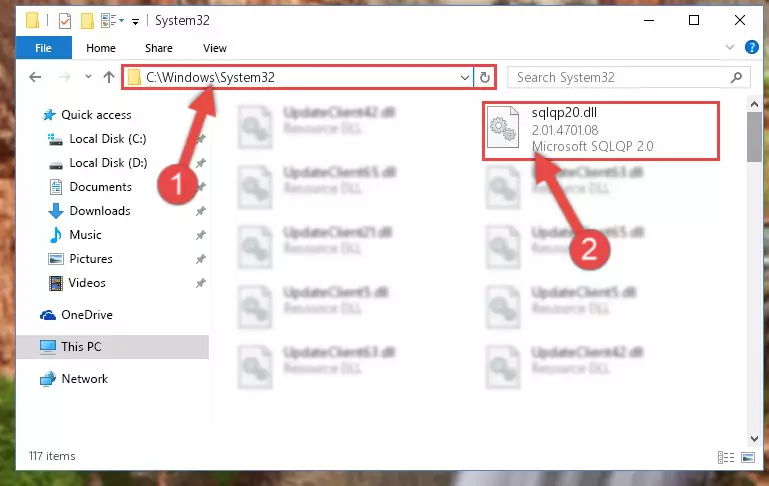Expand the address bar history dropdown
The width and height of the screenshot is (769, 486).
click(x=464, y=77)
